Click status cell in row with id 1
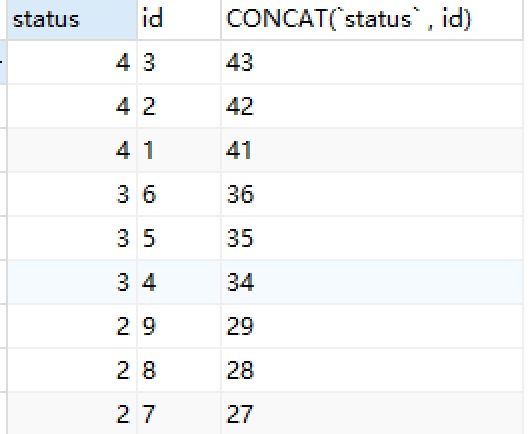 pos(72,150)
